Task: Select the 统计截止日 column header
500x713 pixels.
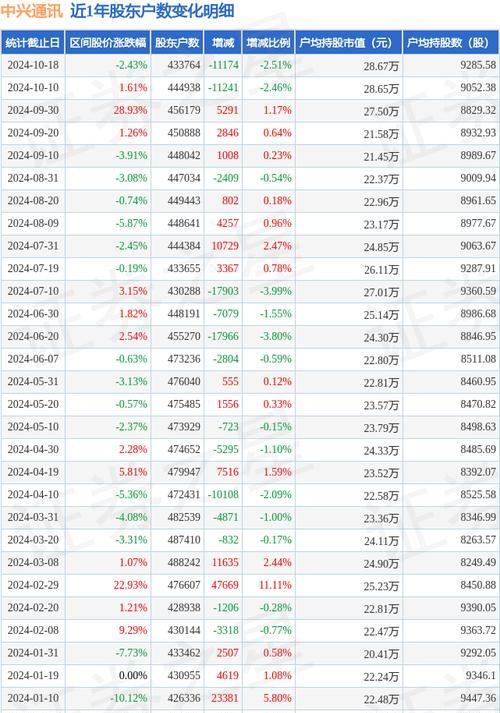Action: point(33,43)
